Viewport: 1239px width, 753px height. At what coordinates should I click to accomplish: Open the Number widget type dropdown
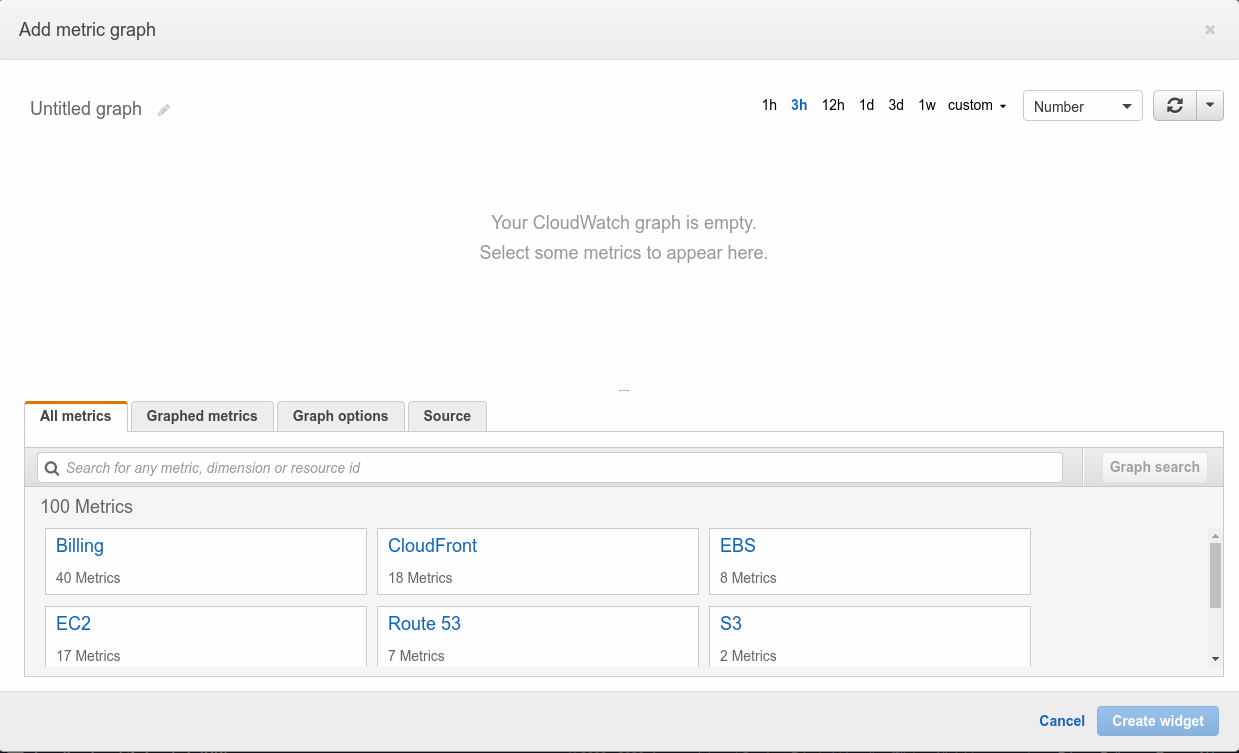pyautogui.click(x=1083, y=106)
